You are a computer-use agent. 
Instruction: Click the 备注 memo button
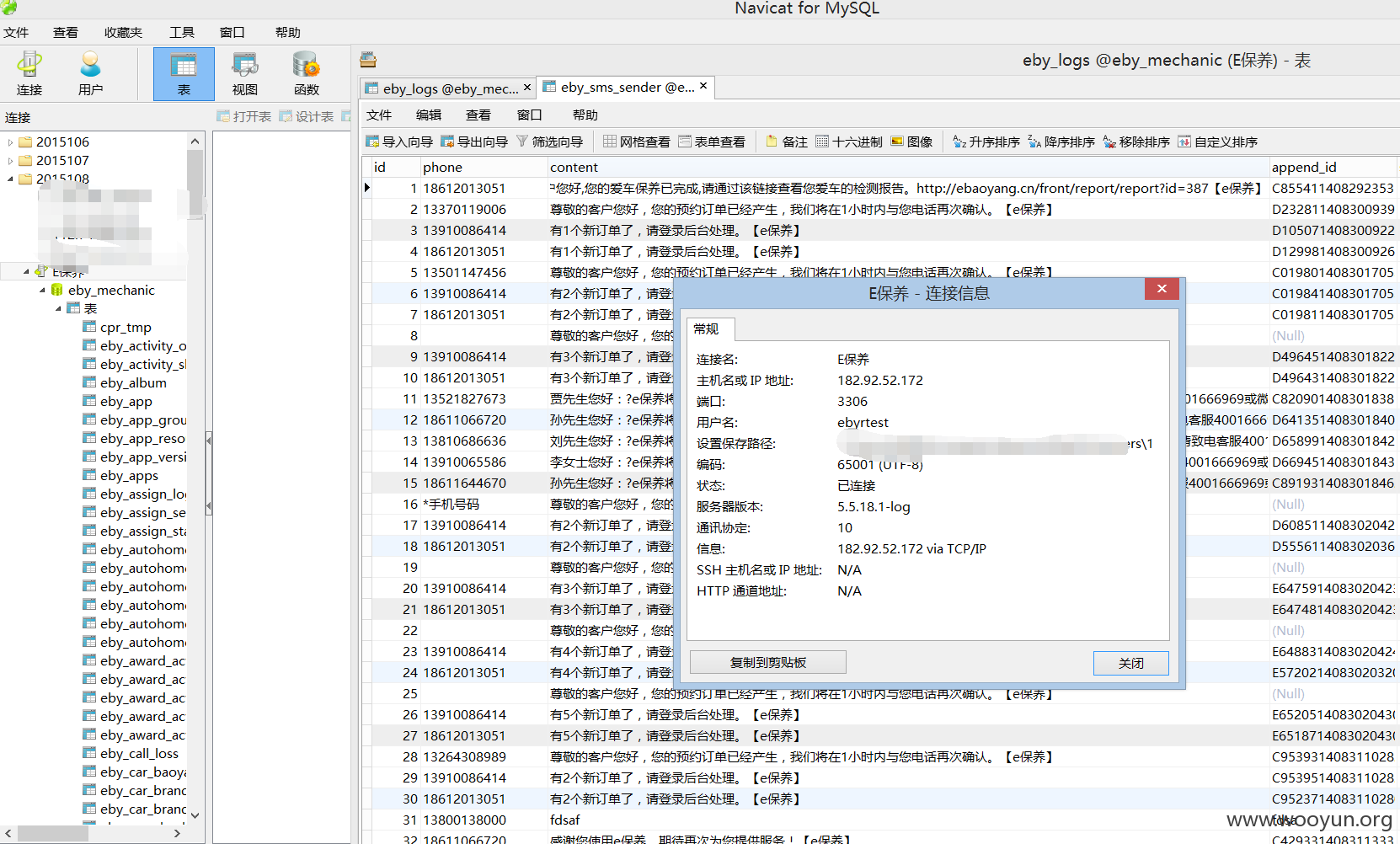786,142
